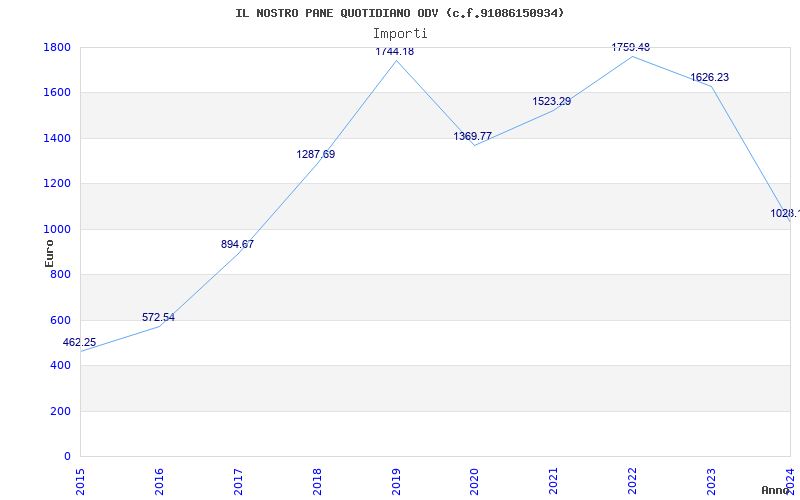Click the 2021 x-axis year label
Image resolution: width=800 pixels, height=500 pixels.
tap(554, 482)
